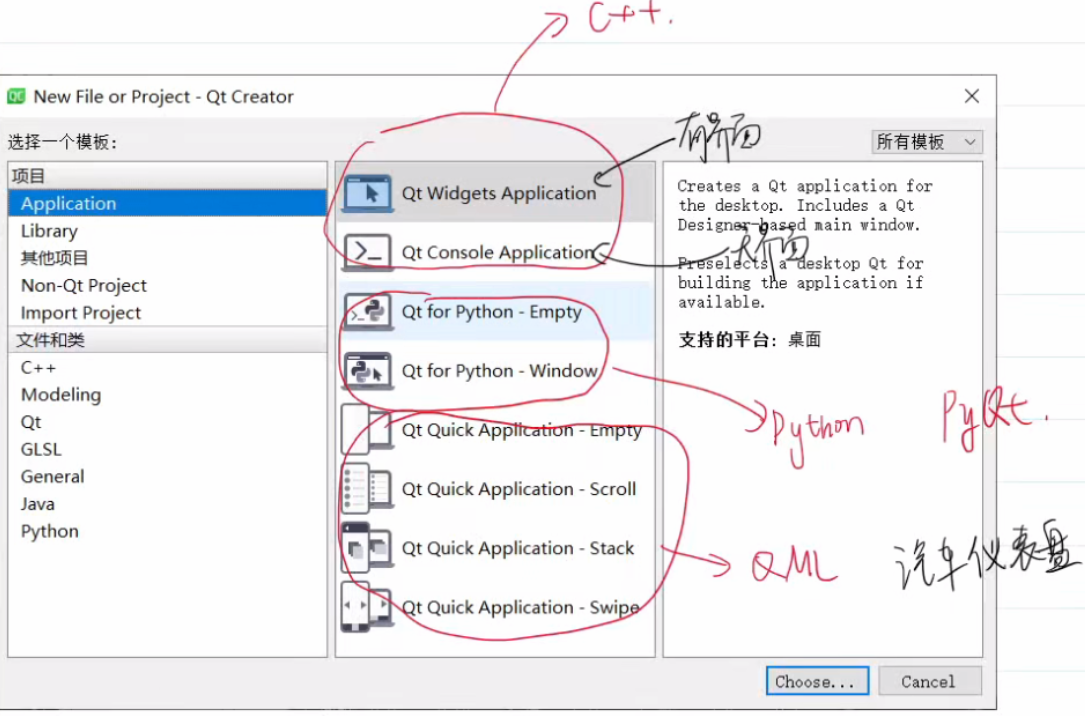Select Qt for Python - Window template text
Viewport: 1085px width, 716px height.
click(x=500, y=371)
